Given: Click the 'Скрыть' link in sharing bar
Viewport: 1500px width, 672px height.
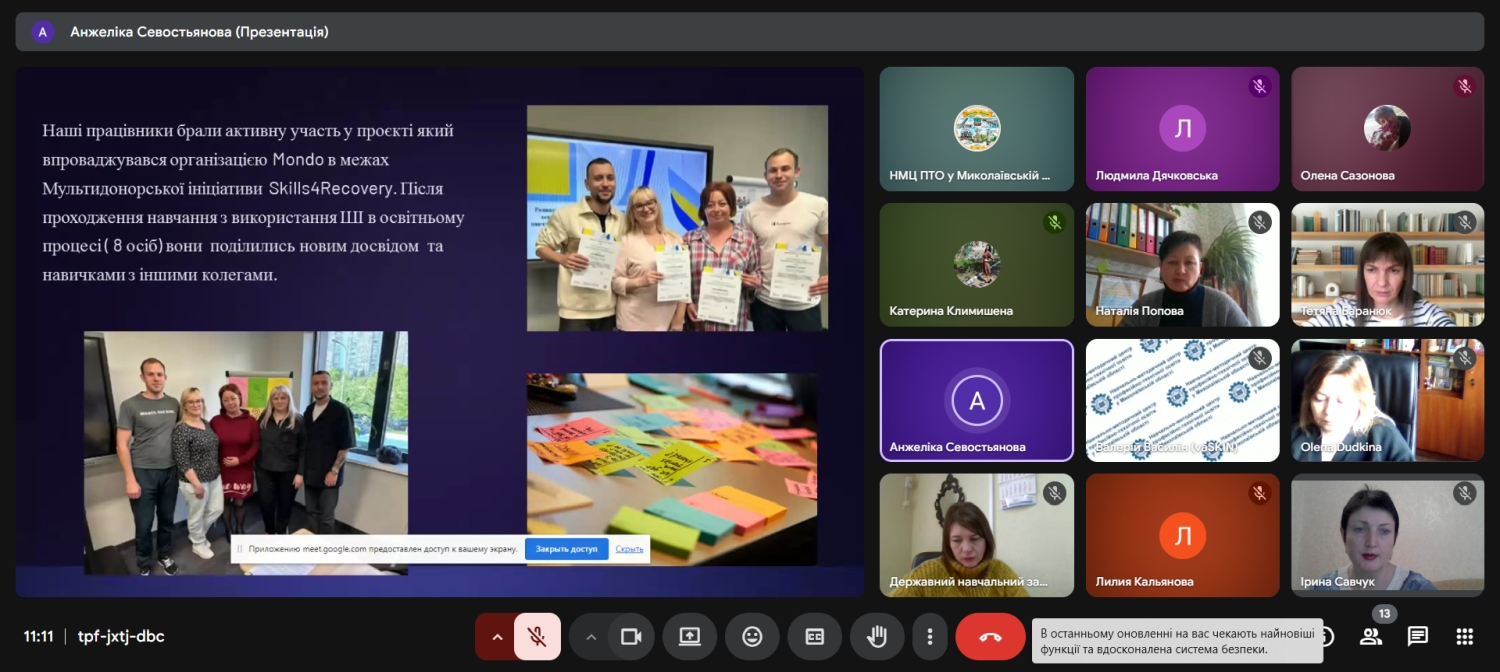Looking at the screenshot, I should click(629, 549).
